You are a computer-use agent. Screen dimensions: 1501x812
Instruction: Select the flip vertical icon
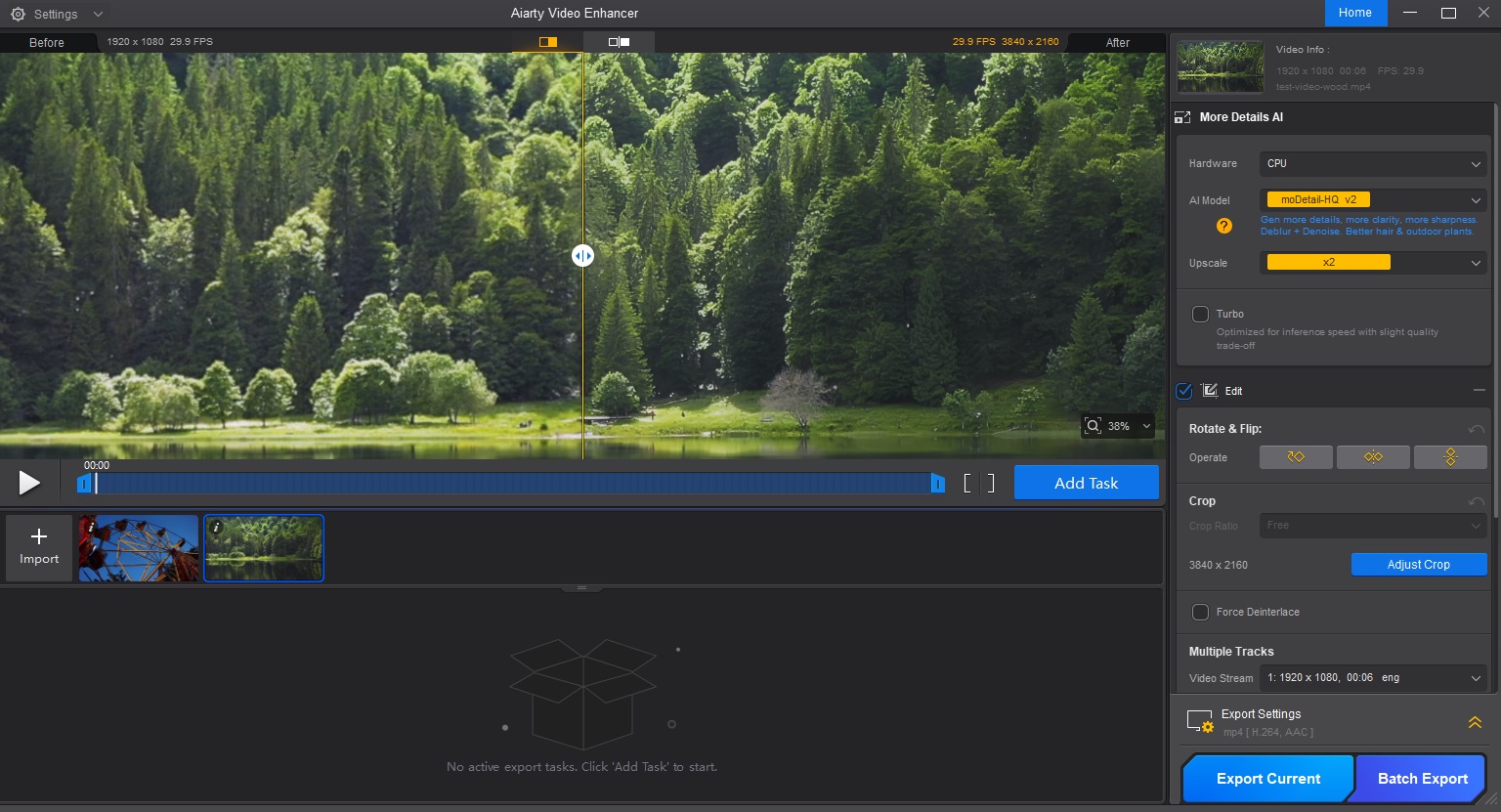tap(1450, 456)
